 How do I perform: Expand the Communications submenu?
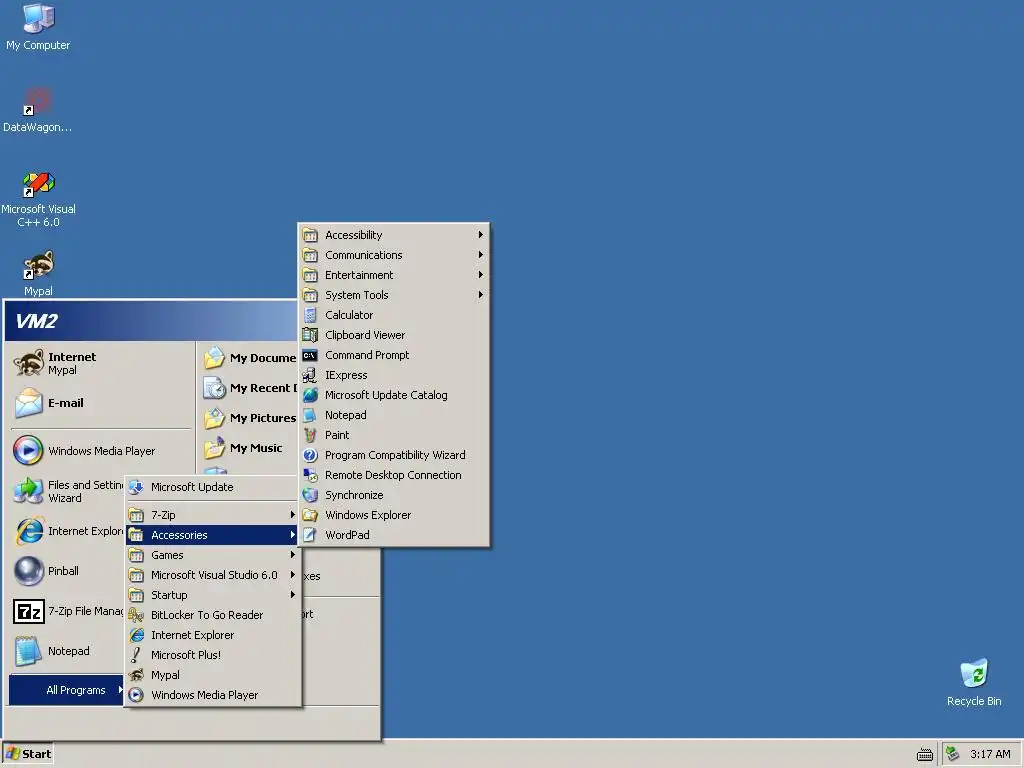point(394,255)
